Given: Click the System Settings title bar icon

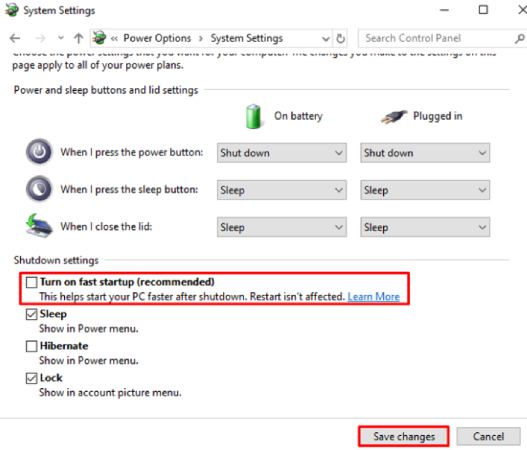Looking at the screenshot, I should point(12,10).
